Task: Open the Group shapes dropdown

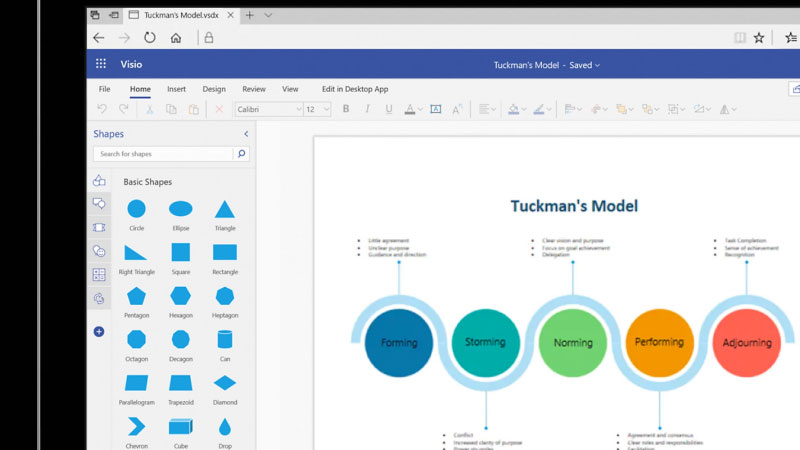Action: click(x=676, y=109)
